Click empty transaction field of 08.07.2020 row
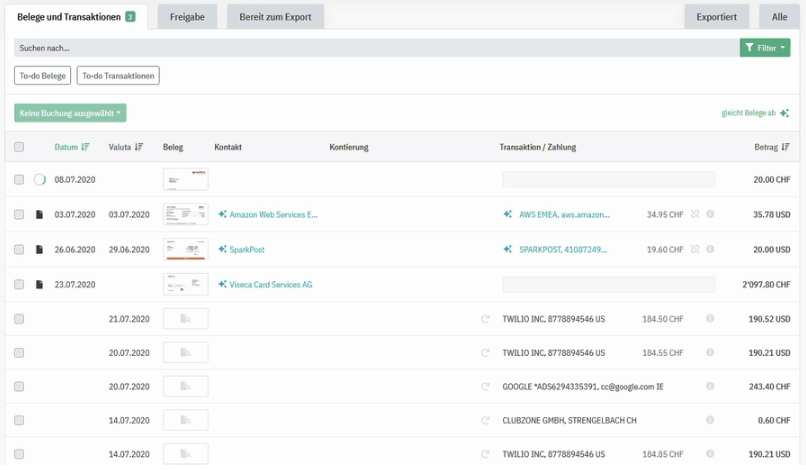 [x=609, y=179]
